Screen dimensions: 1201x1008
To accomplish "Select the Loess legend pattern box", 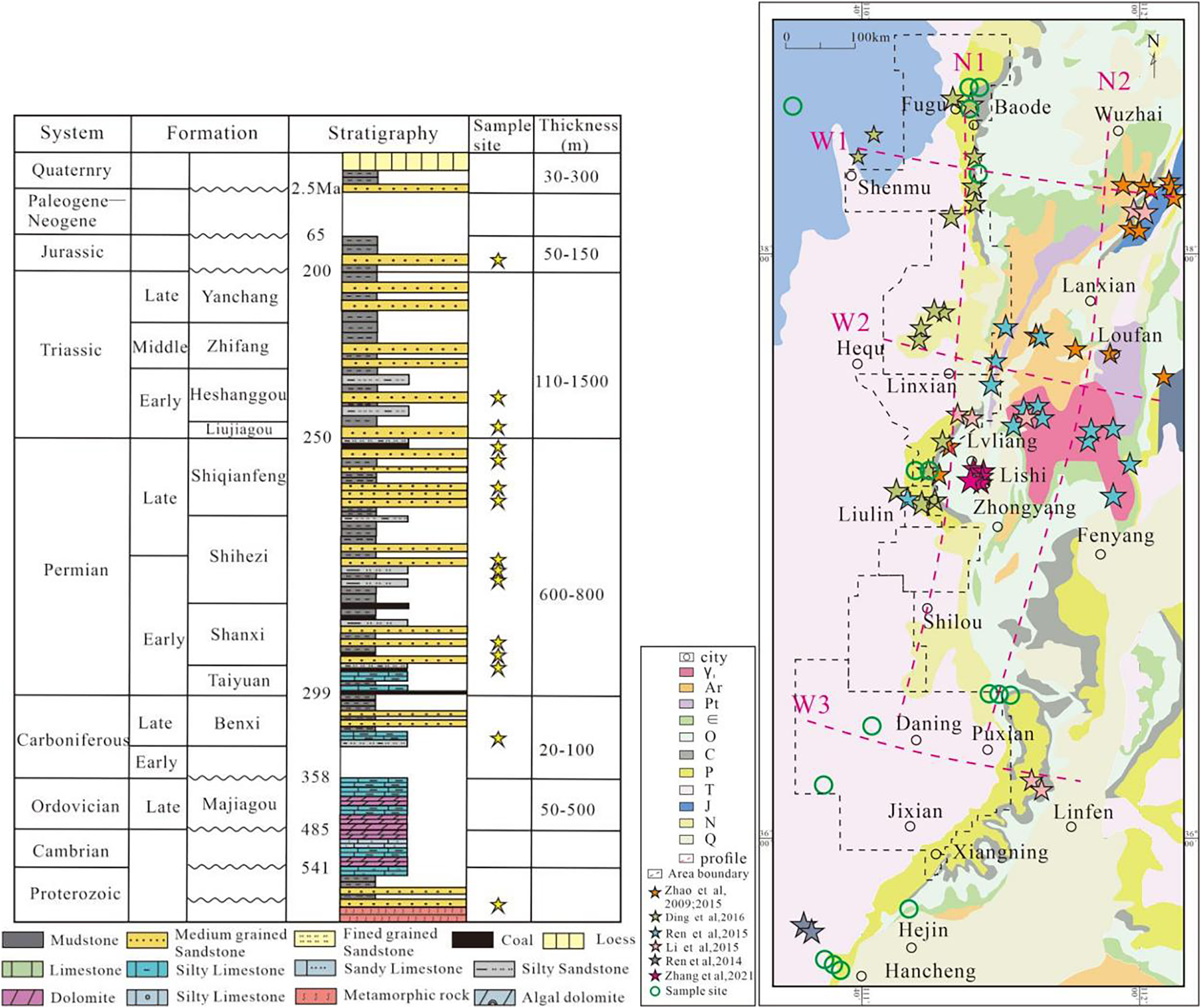I will pos(563,941).
